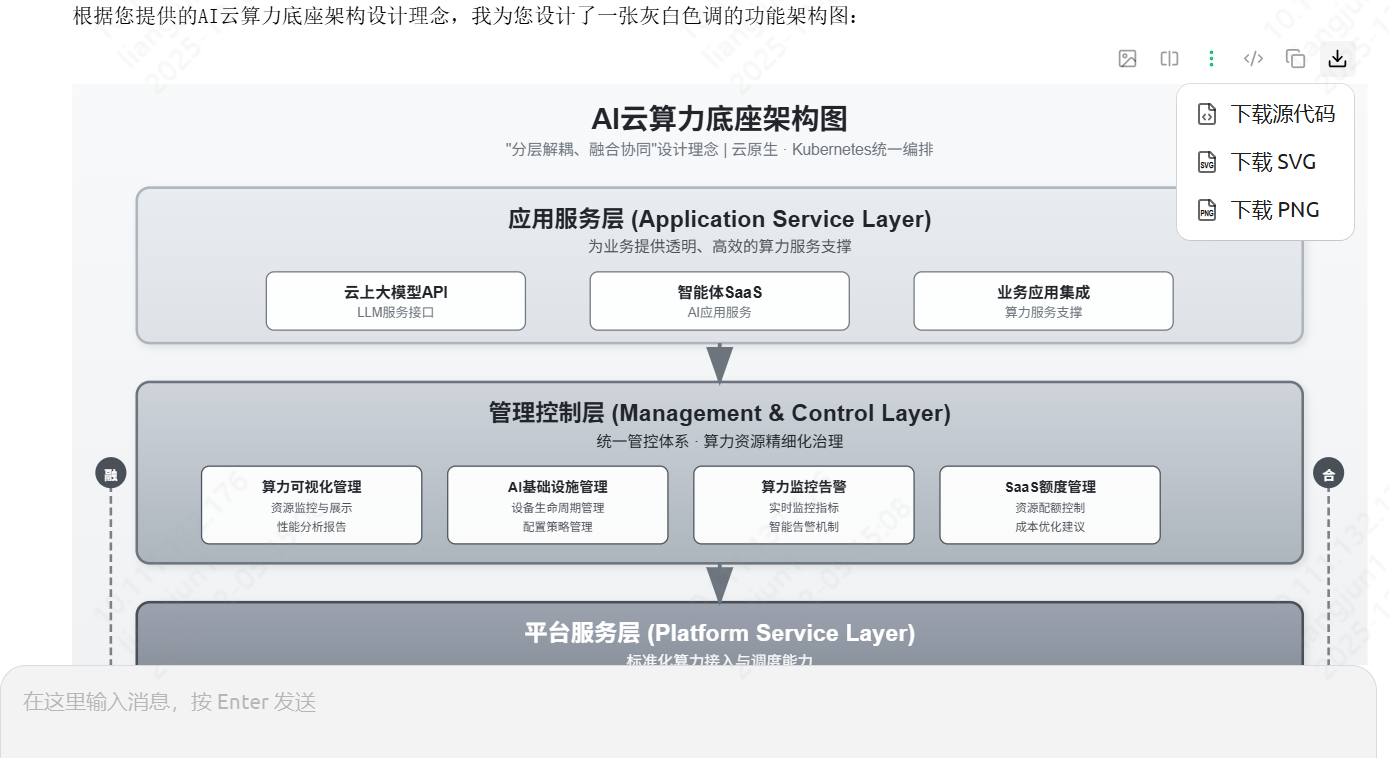Open the green three-dot options menu

click(x=1211, y=59)
